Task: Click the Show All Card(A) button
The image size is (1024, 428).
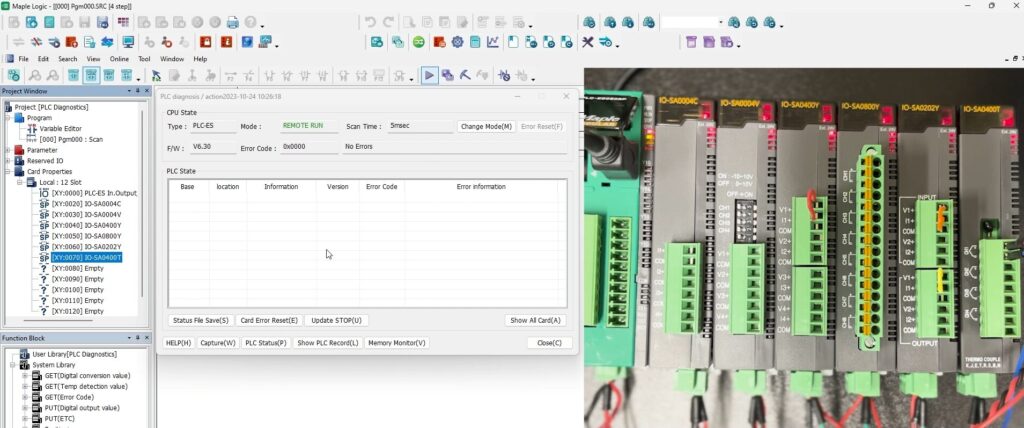Action: point(536,320)
